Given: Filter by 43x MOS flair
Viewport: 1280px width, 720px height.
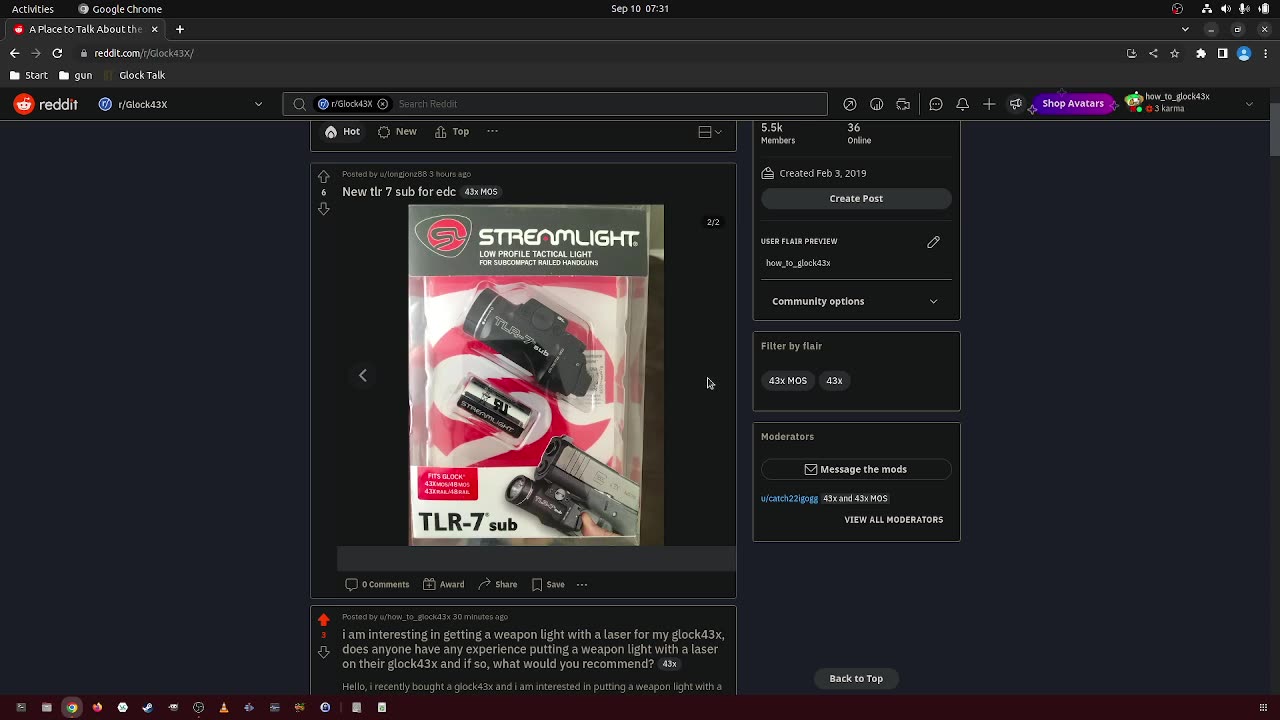Looking at the screenshot, I should pyautogui.click(x=788, y=381).
